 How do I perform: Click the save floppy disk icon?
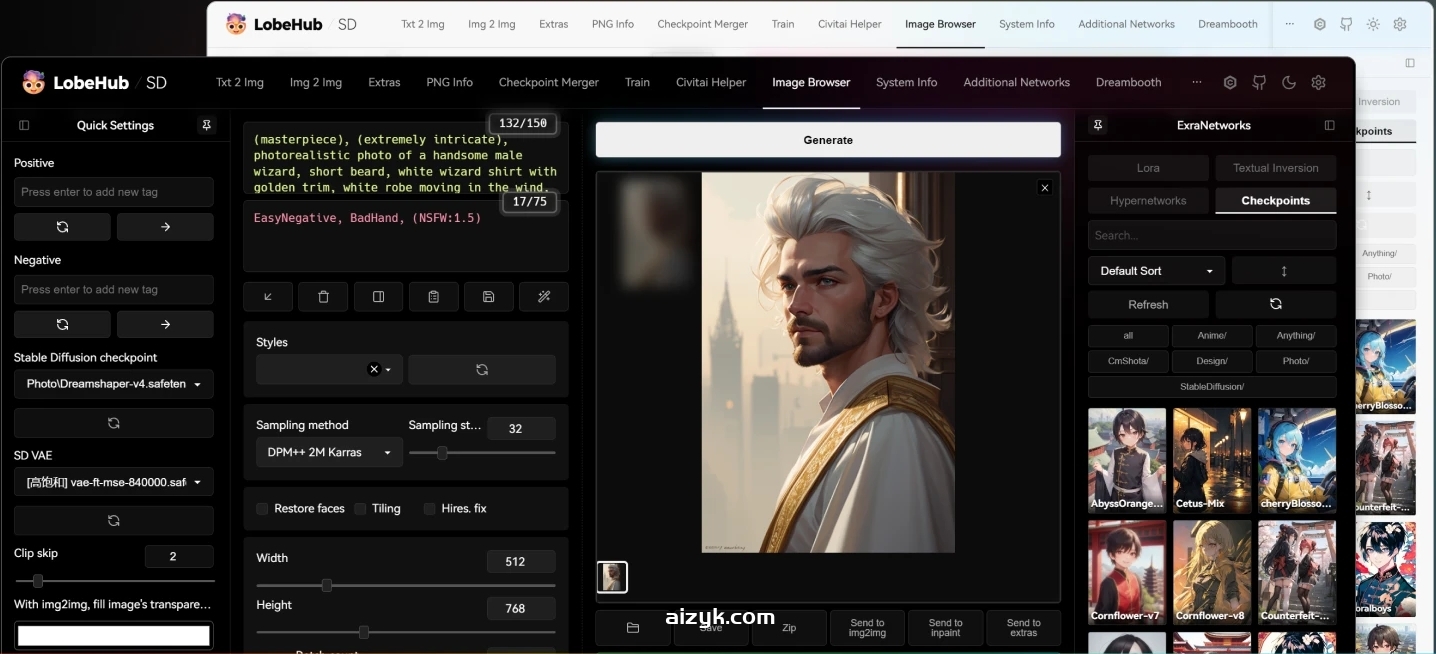point(488,297)
